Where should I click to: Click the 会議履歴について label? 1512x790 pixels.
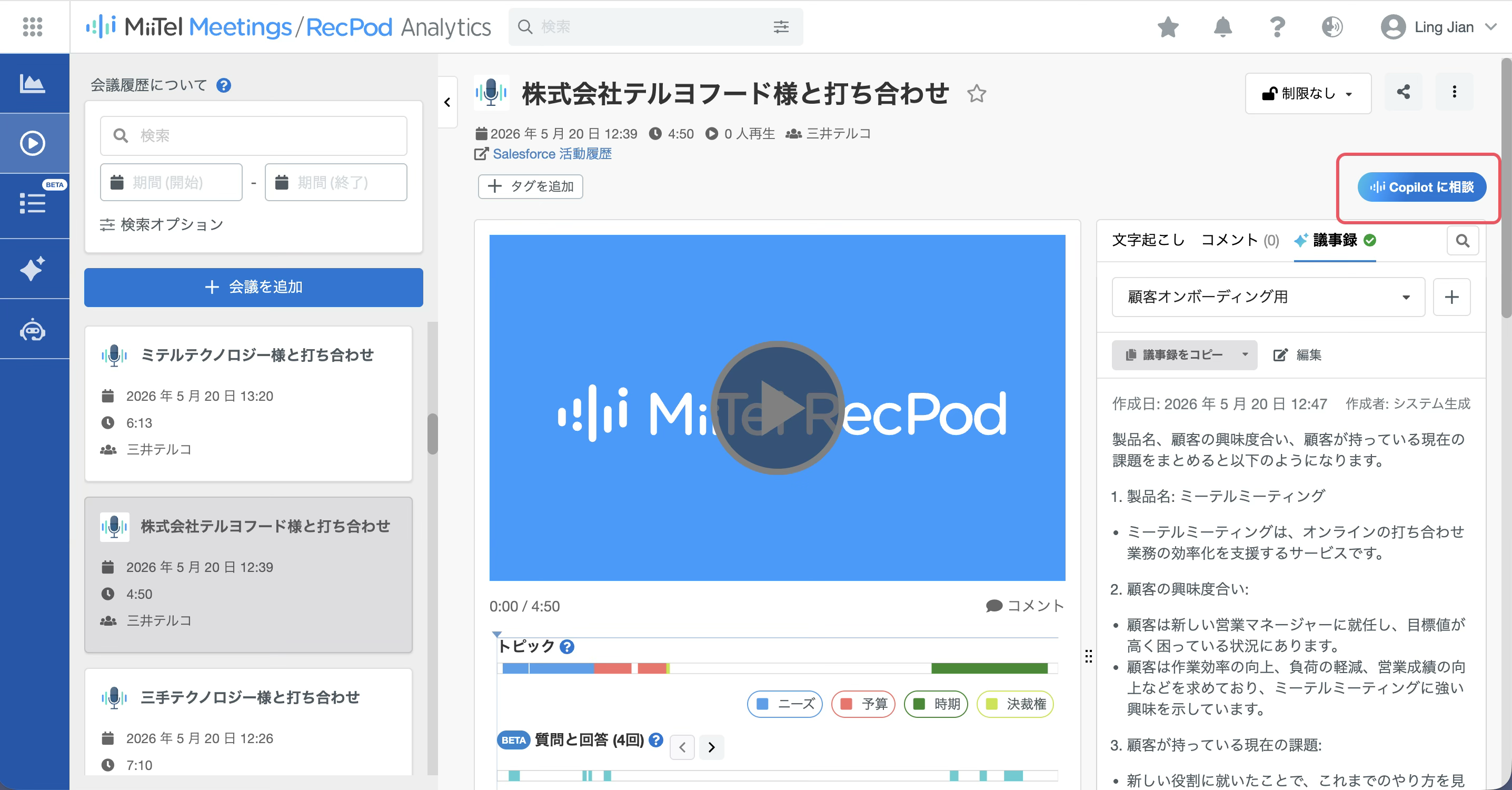click(x=148, y=86)
